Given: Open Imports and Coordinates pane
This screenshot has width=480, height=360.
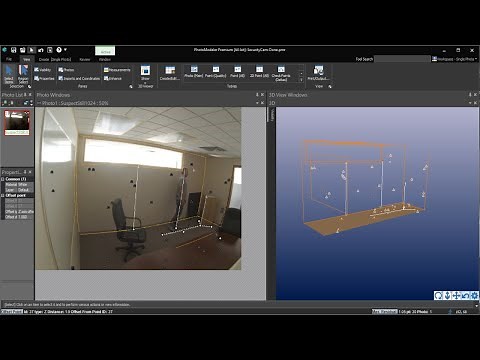Looking at the screenshot, I should pos(79,78).
